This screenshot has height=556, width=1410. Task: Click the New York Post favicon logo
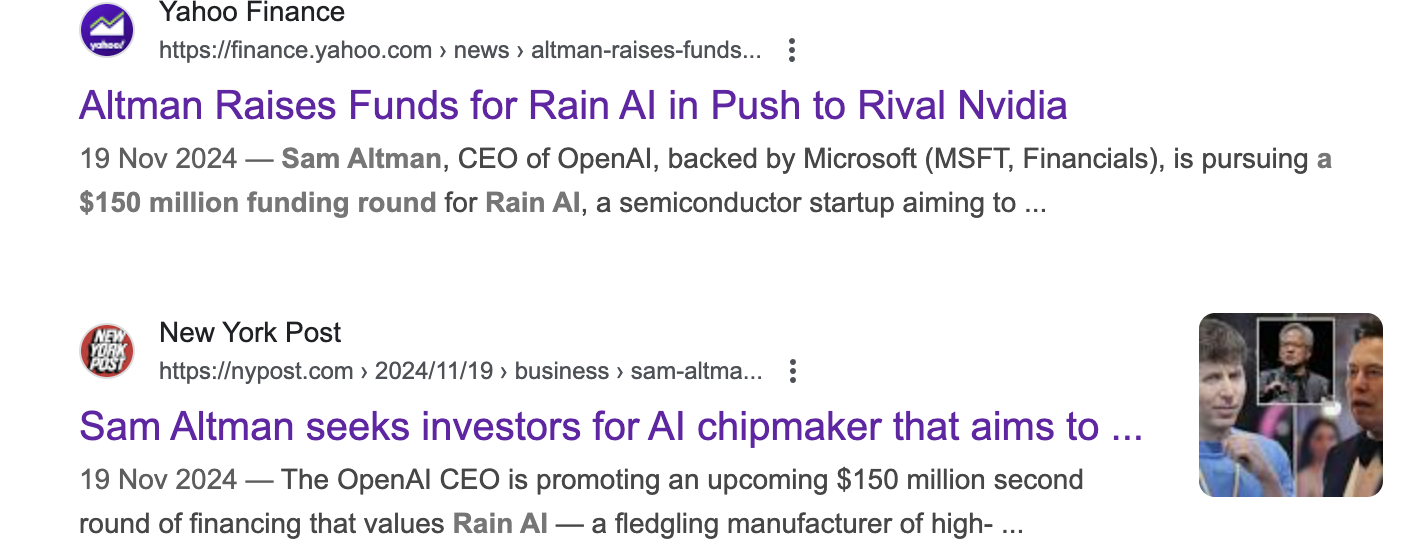point(107,351)
